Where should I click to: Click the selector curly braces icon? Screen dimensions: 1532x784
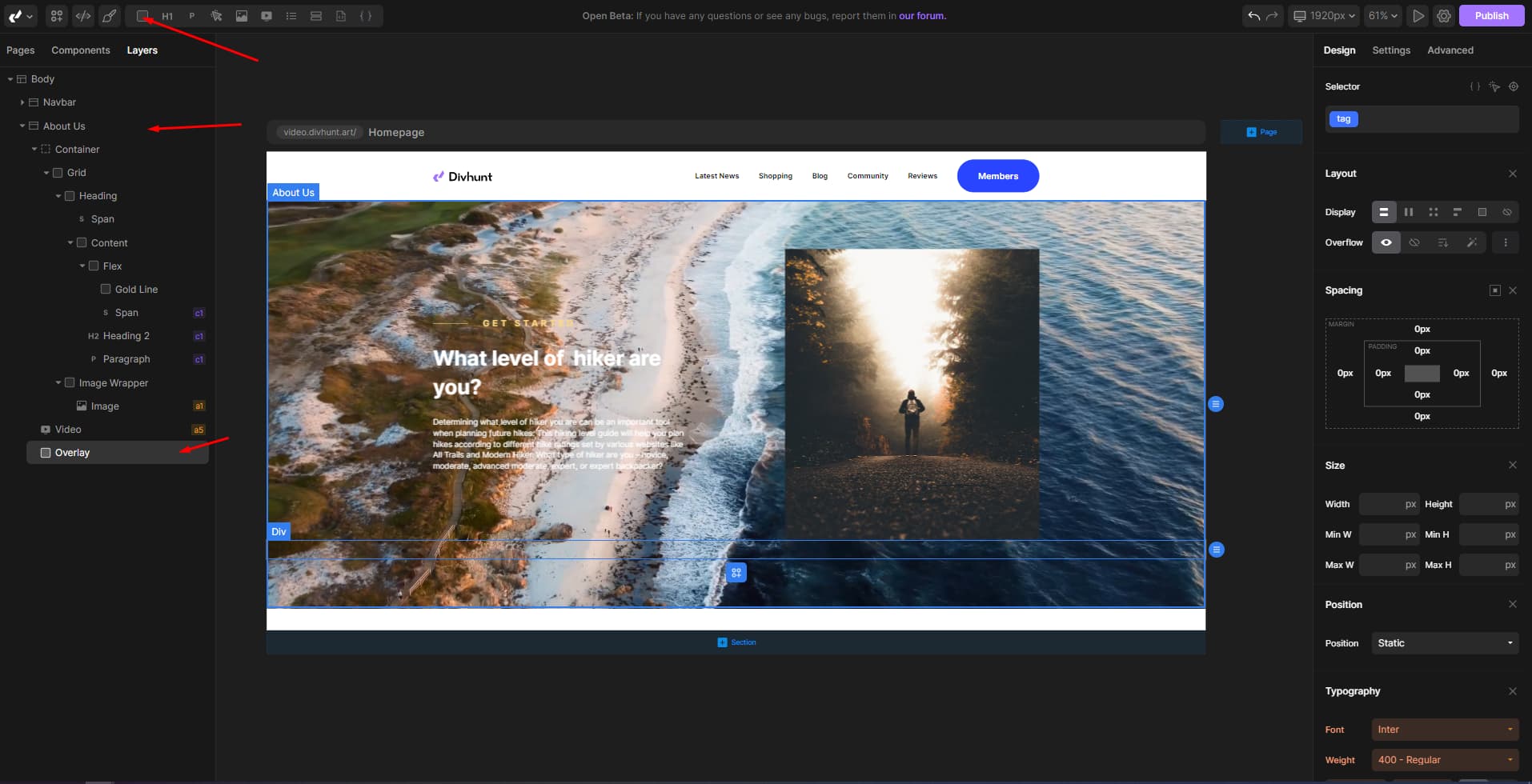[1474, 86]
